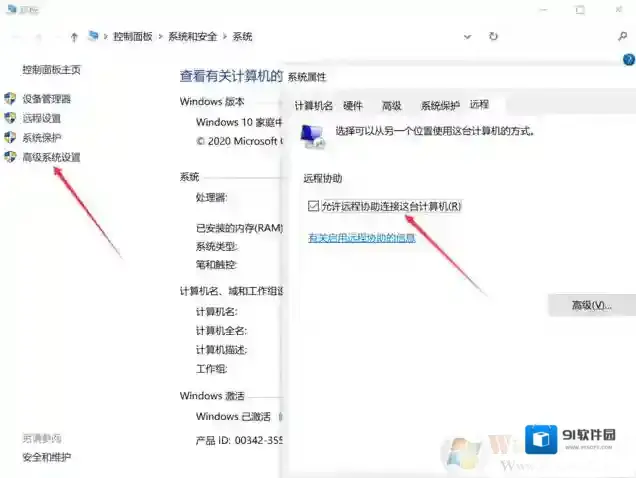Switch to the 计算机名 tab
The width and height of the screenshot is (636, 478).
pyautogui.click(x=313, y=105)
